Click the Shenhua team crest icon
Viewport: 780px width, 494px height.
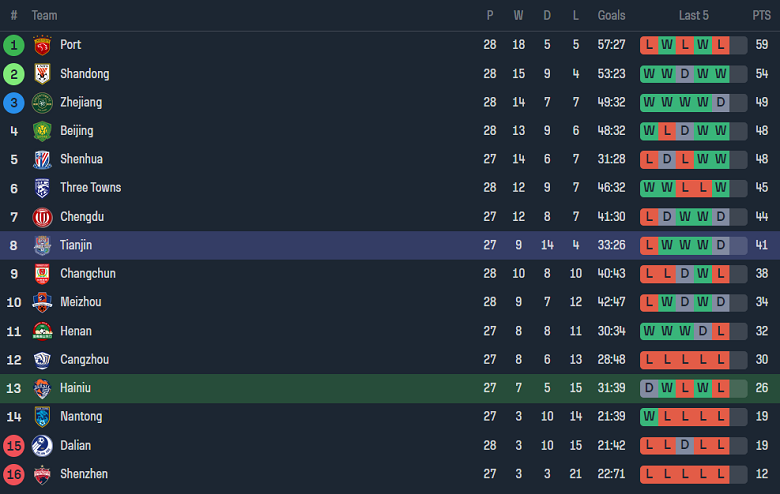pos(42,159)
